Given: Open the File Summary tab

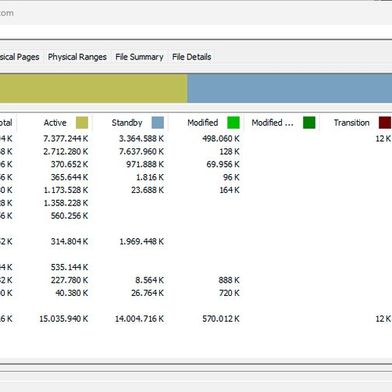Looking at the screenshot, I should [139, 57].
